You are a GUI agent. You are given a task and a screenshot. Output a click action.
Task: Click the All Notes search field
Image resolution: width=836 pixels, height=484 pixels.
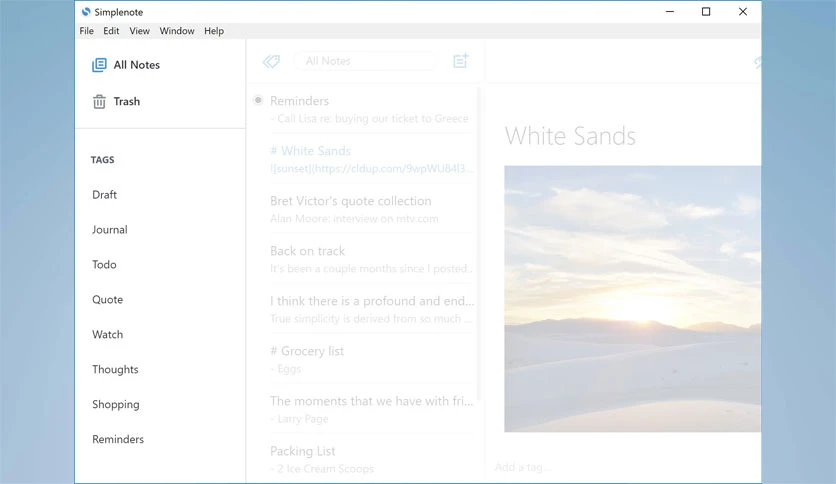click(x=365, y=61)
